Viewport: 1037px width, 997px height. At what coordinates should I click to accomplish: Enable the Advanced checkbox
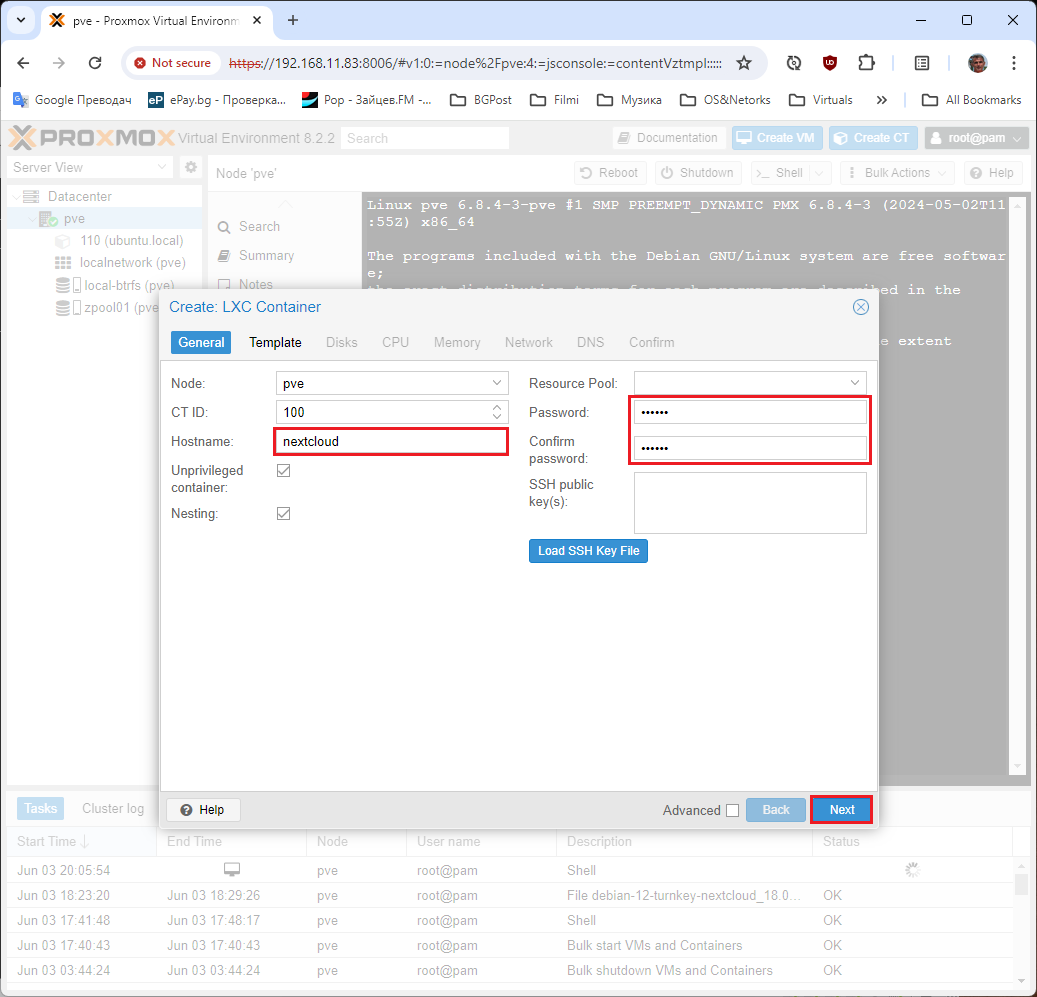click(732, 811)
